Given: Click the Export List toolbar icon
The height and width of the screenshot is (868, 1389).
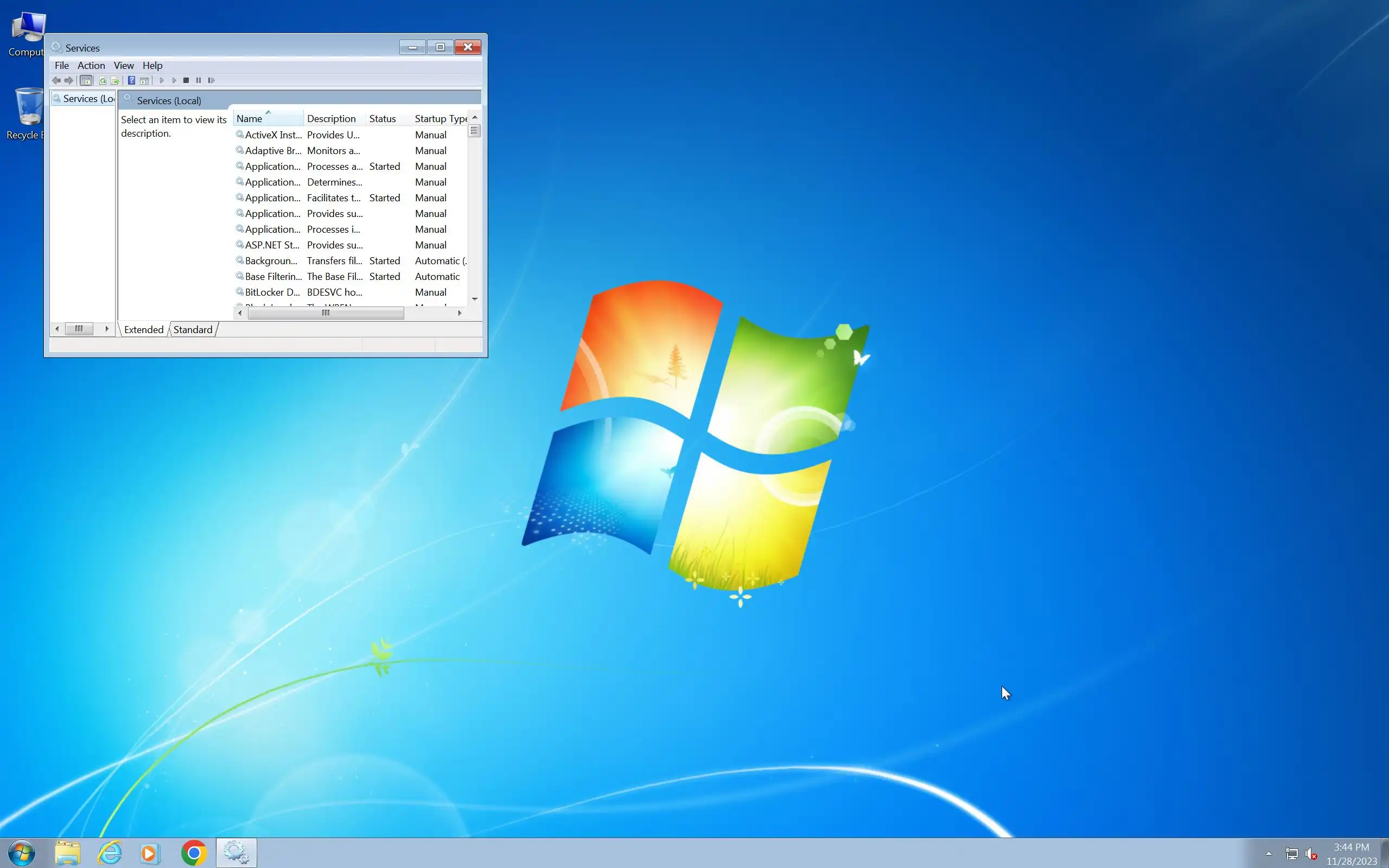Looking at the screenshot, I should pos(115,80).
